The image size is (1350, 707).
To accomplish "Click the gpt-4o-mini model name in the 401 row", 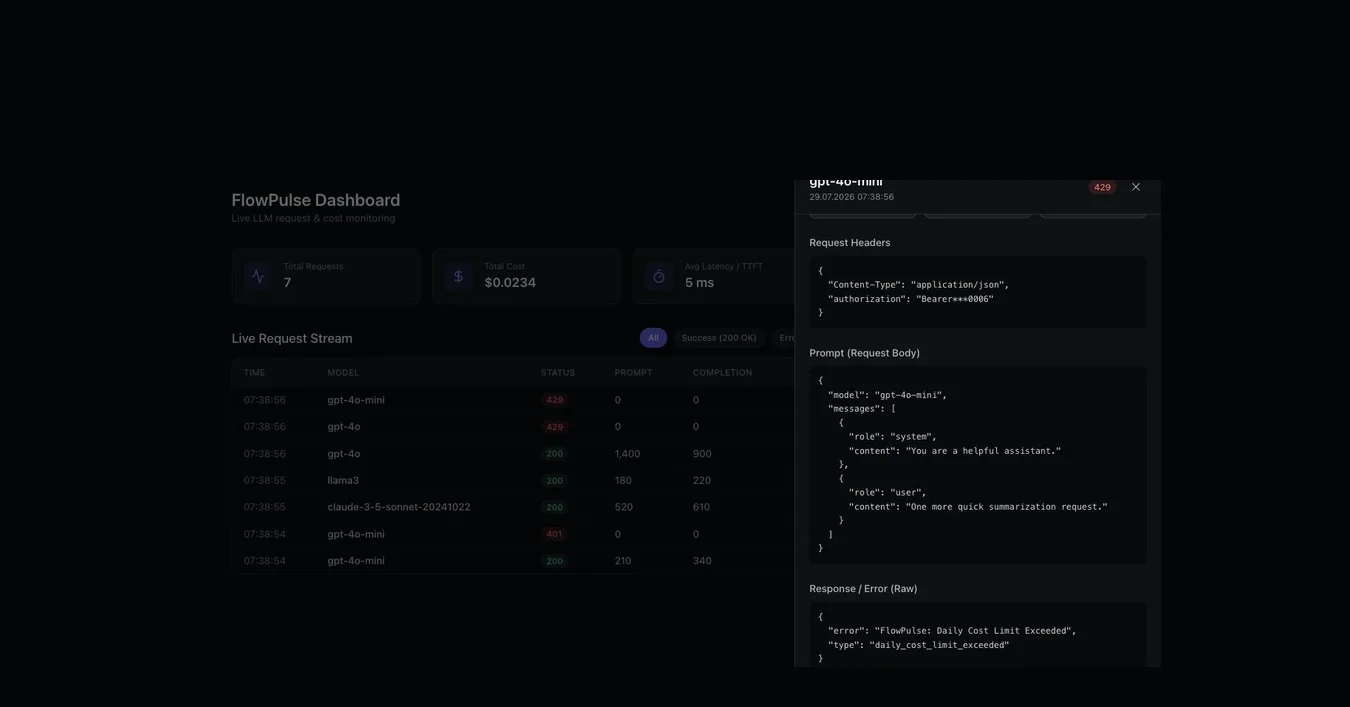I will click(356, 534).
